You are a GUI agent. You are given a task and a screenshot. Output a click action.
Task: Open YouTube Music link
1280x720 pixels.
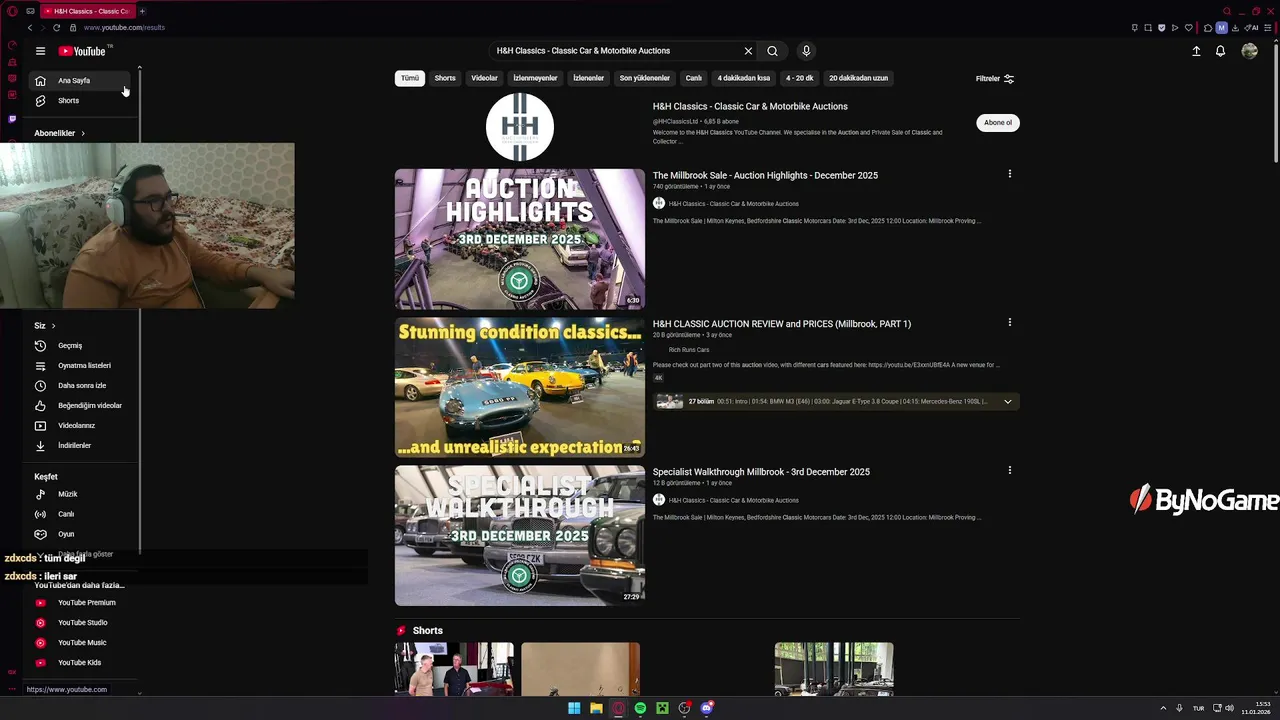click(x=77, y=643)
